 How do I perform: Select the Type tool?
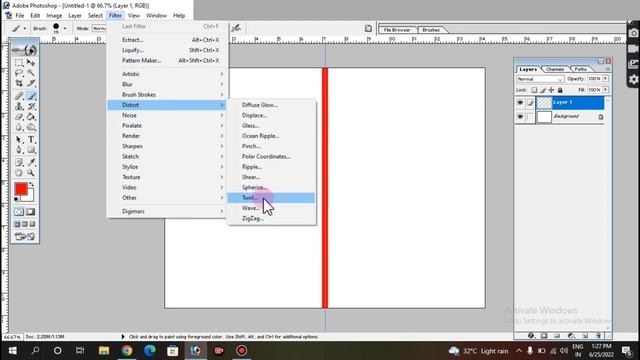click(31, 140)
